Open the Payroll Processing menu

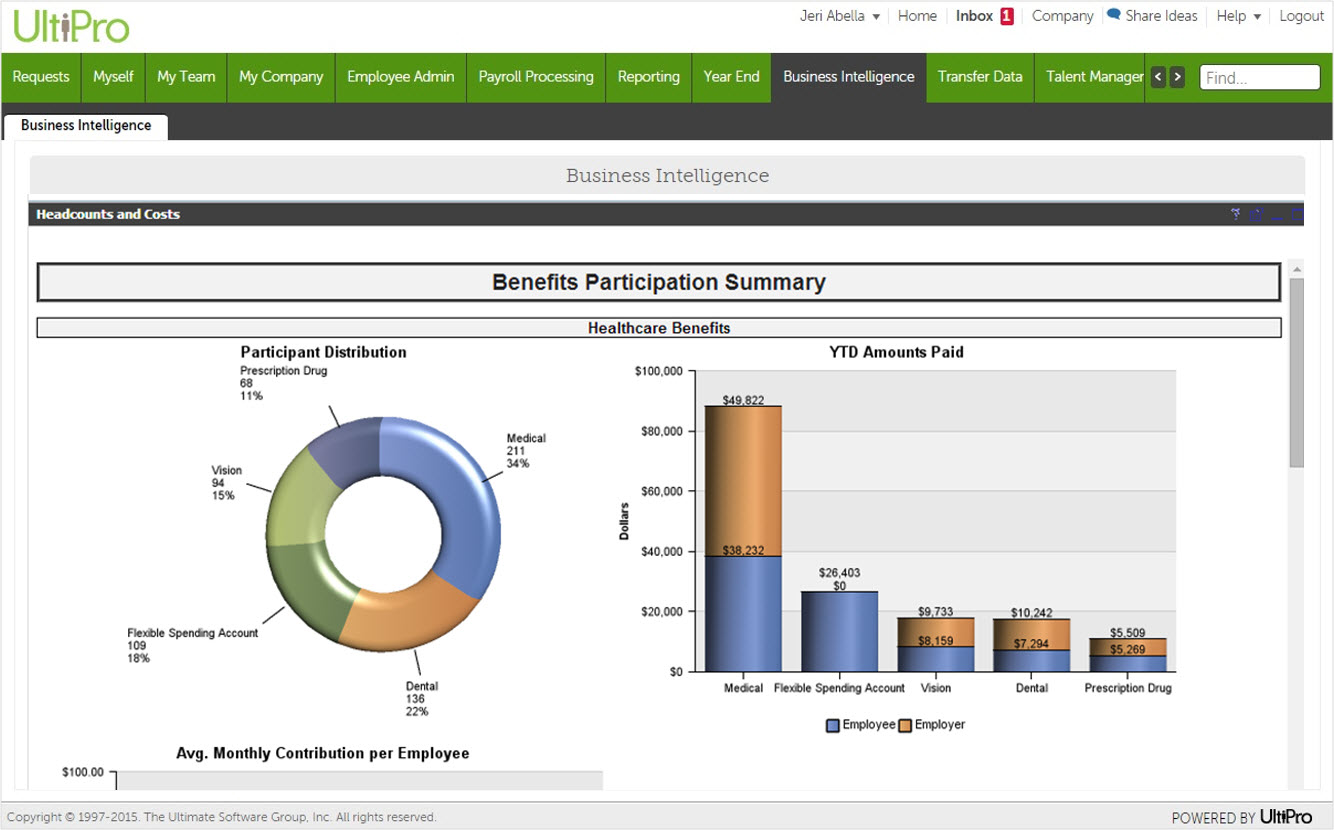click(x=535, y=77)
